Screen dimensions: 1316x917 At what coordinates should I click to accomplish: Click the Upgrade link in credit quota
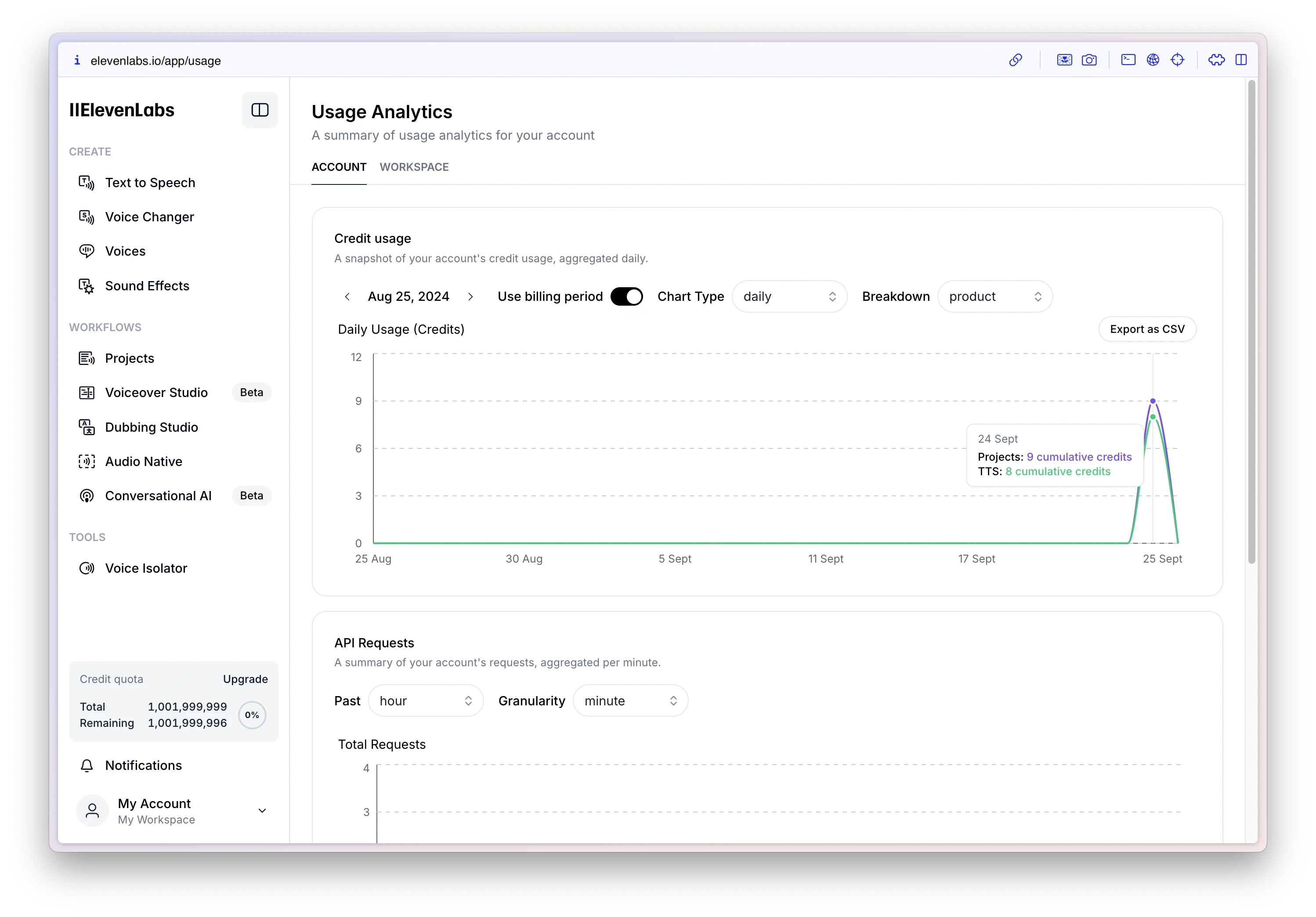tap(245, 679)
